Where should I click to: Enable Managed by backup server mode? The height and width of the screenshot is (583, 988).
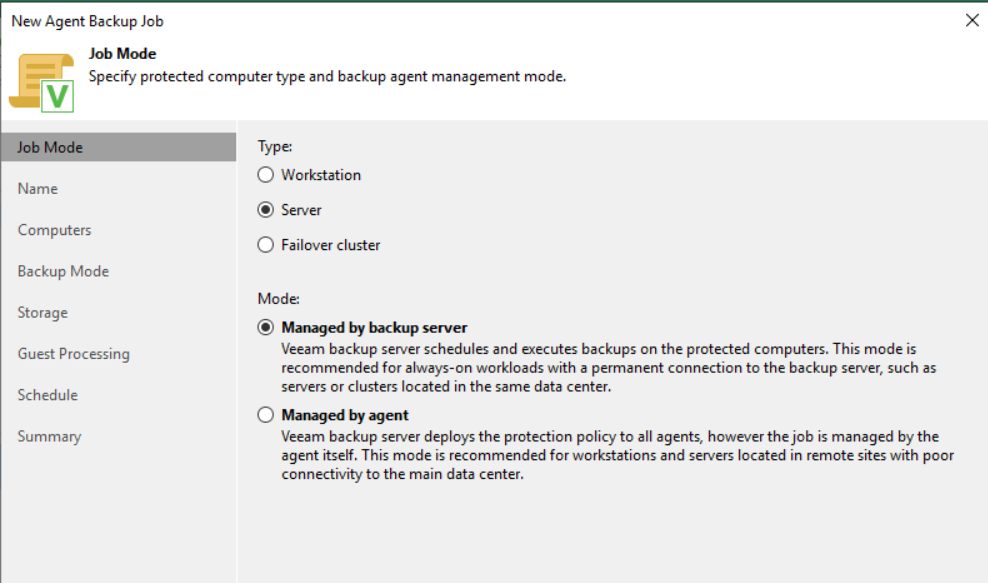(x=265, y=328)
